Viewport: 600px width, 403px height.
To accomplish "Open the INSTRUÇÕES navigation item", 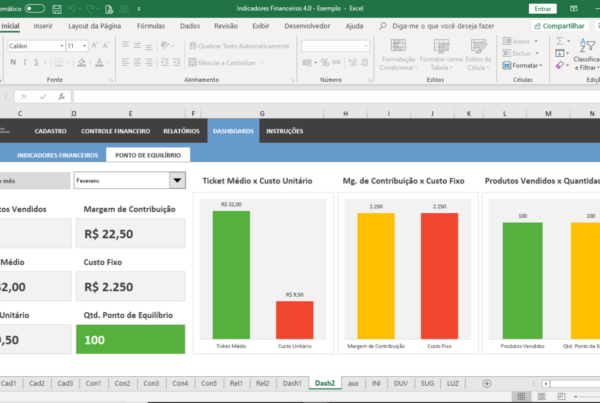I will 285,131.
